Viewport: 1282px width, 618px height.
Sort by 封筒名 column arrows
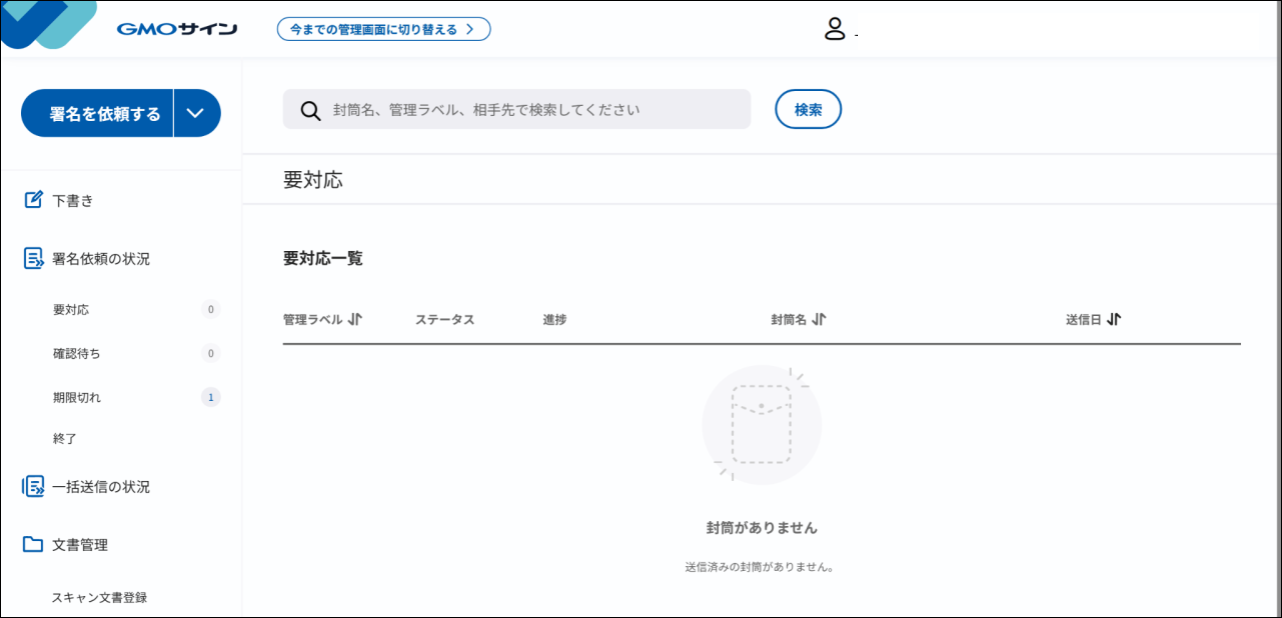(819, 320)
